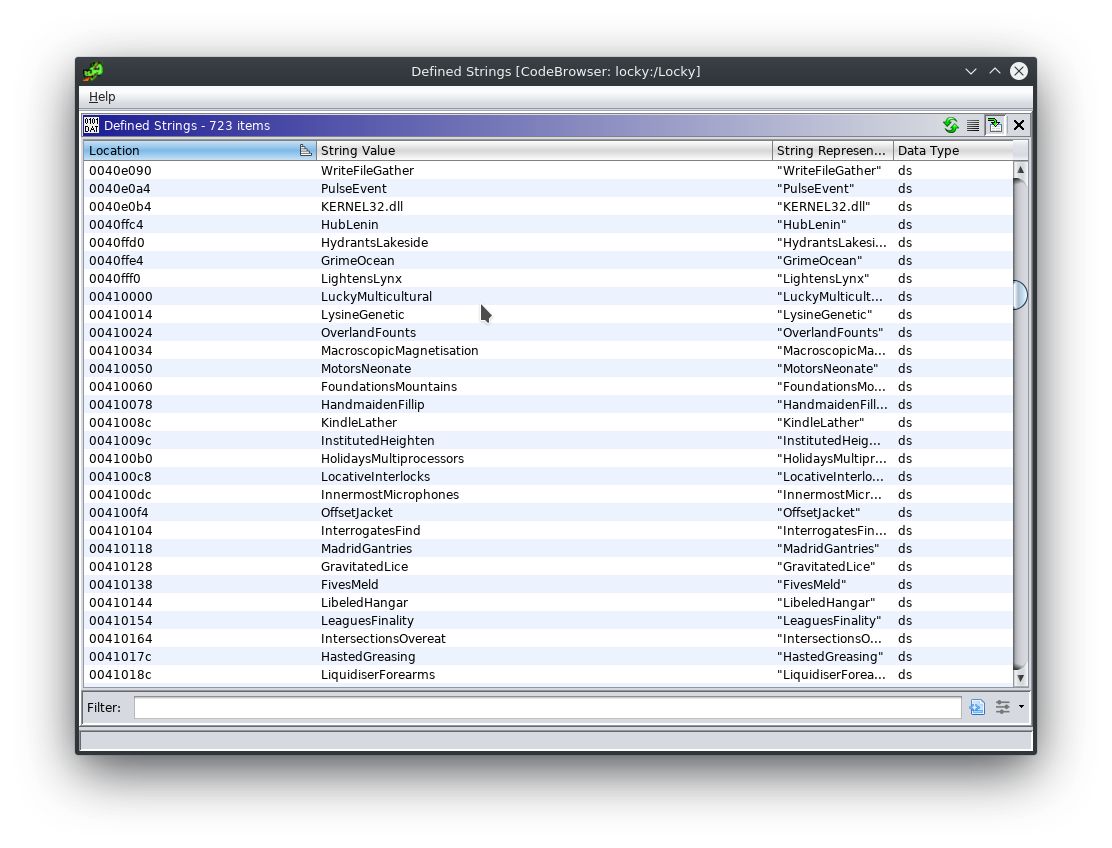This screenshot has height=848, width=1112.
Task: Select string value "InstitutedHeighten"
Action: (x=378, y=441)
